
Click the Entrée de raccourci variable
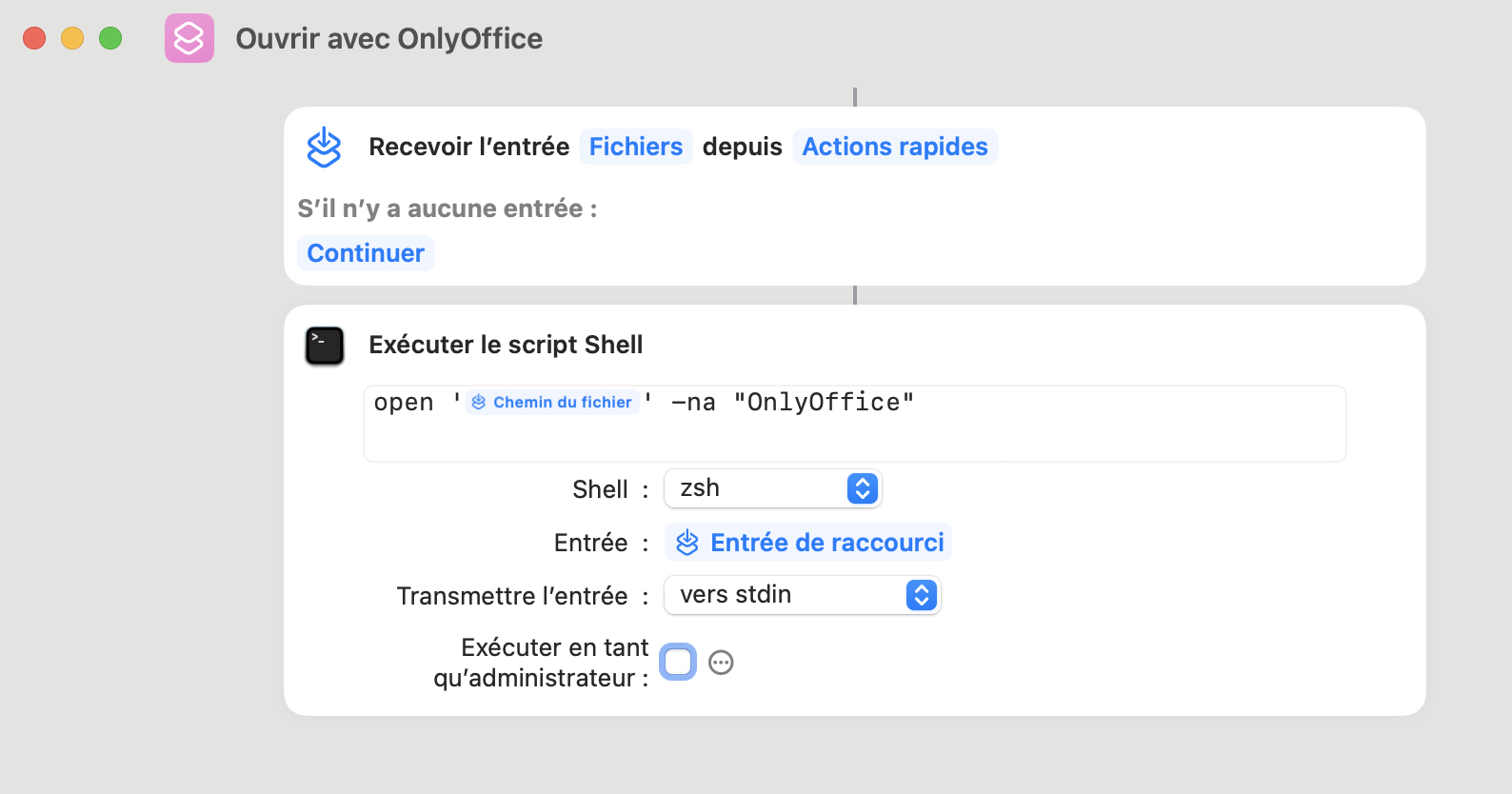(808, 543)
